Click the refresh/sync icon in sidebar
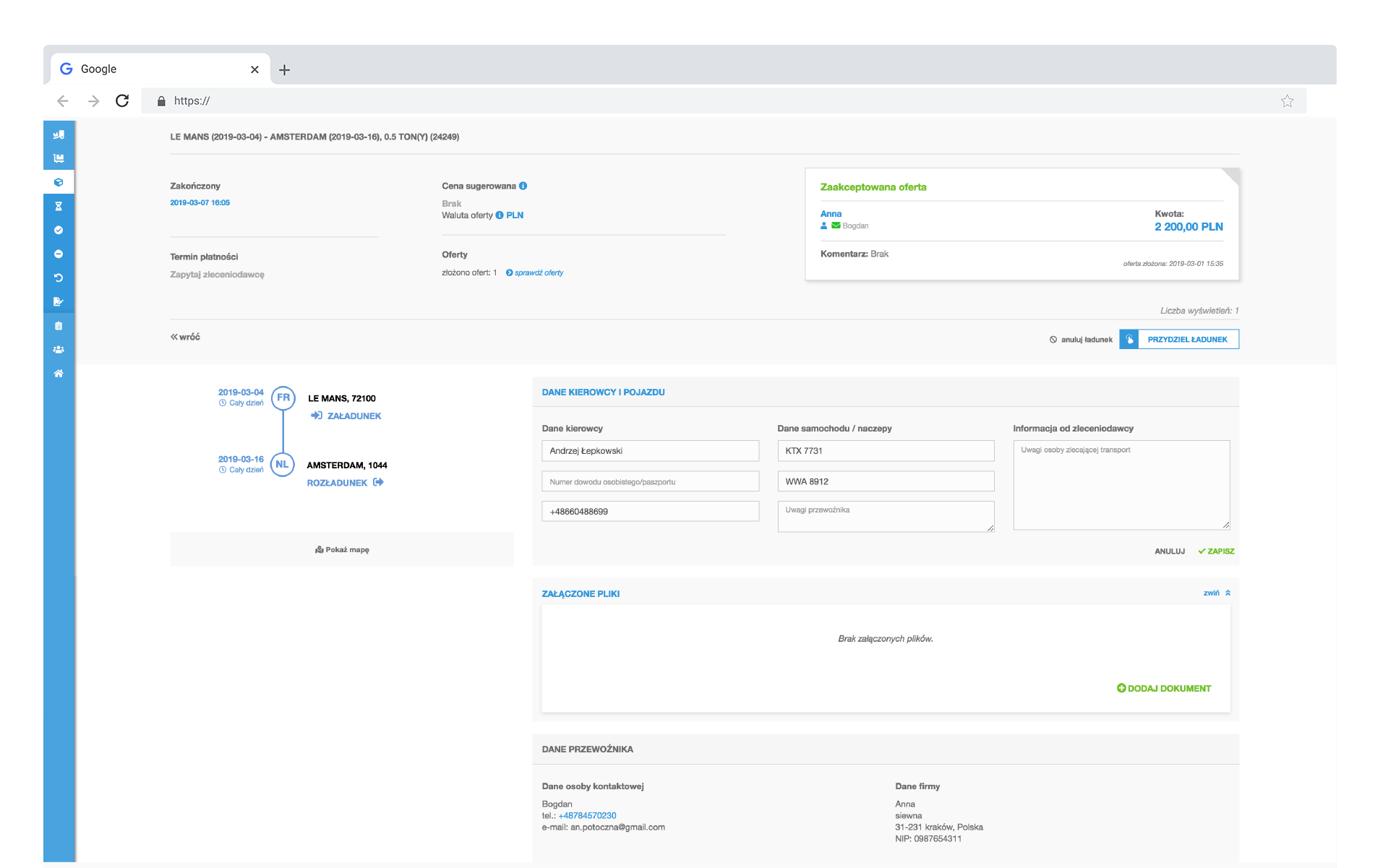 click(59, 278)
